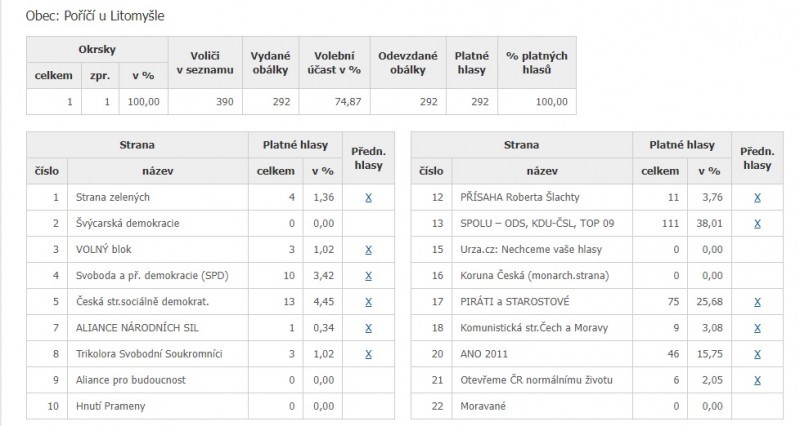Image resolution: width=800 pixels, height=426 pixels.
Task: Click X link for PIRÁTI a STAROSTOVÉ
Action: (757, 302)
